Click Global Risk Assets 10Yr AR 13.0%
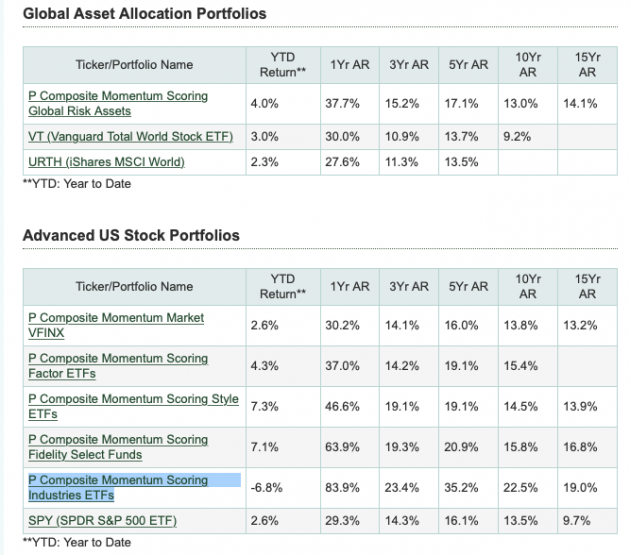This screenshot has width=630, height=555. point(521,104)
